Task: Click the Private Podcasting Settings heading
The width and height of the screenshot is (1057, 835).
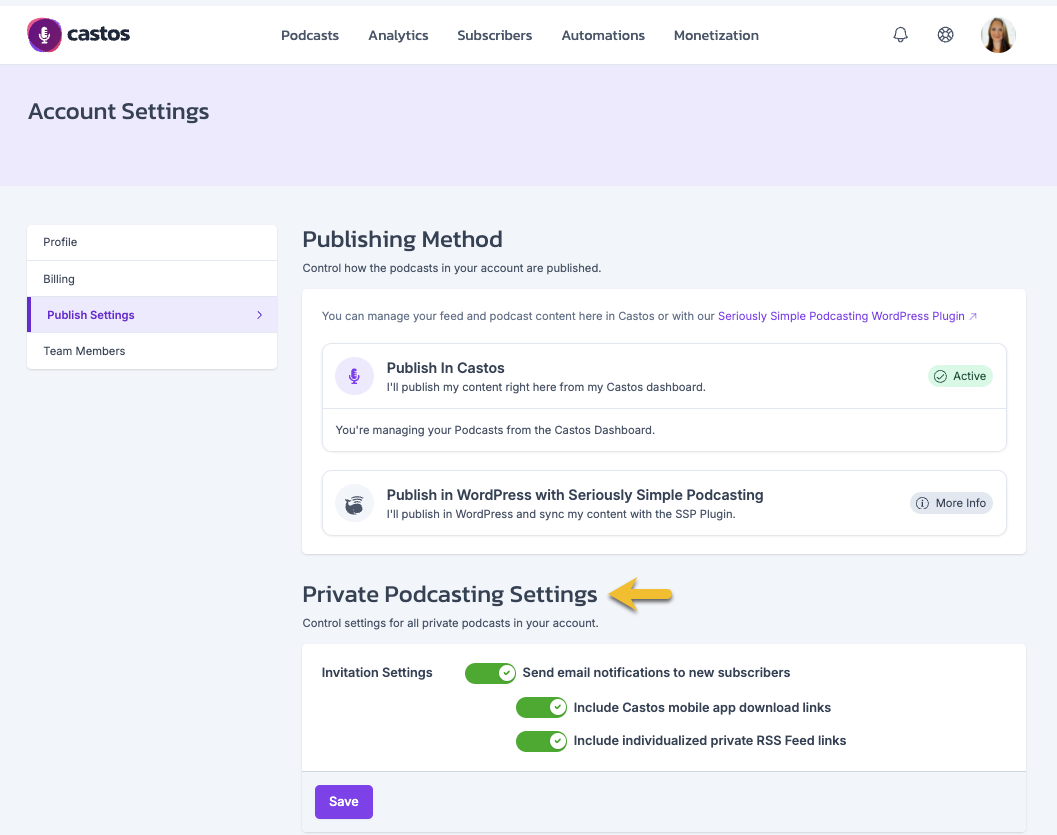Action: pos(450,594)
